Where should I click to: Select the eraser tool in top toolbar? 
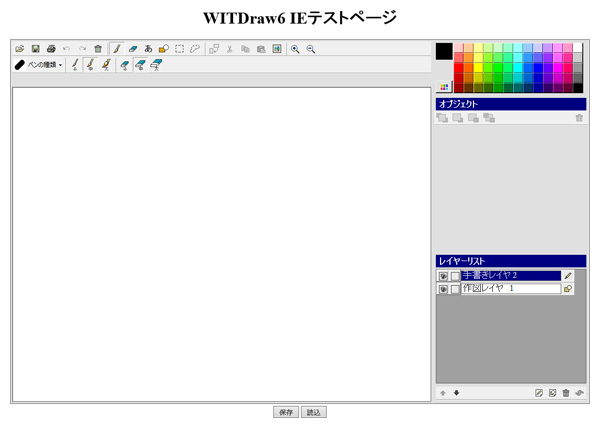point(133,49)
